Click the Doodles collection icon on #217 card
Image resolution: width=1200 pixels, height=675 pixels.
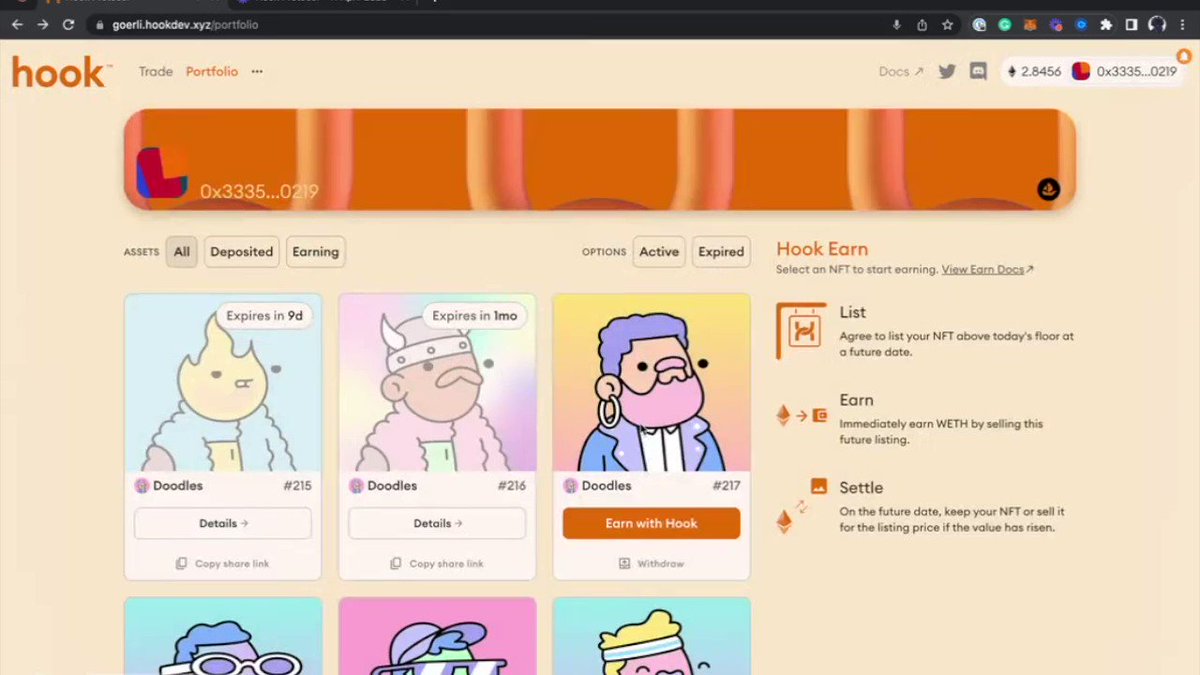click(570, 486)
